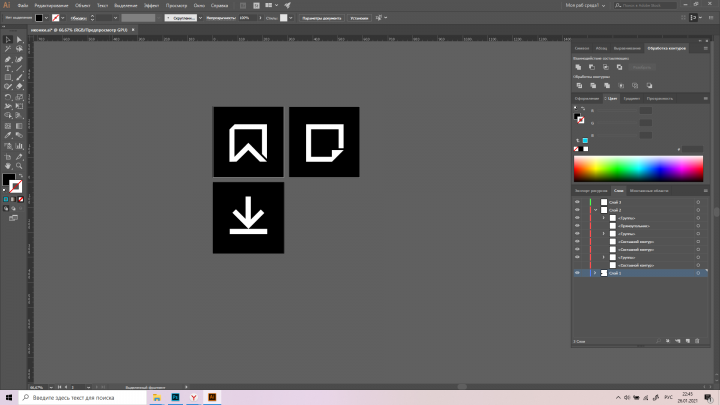
Task: Pick a color from the spectrum bar
Action: tap(638, 169)
